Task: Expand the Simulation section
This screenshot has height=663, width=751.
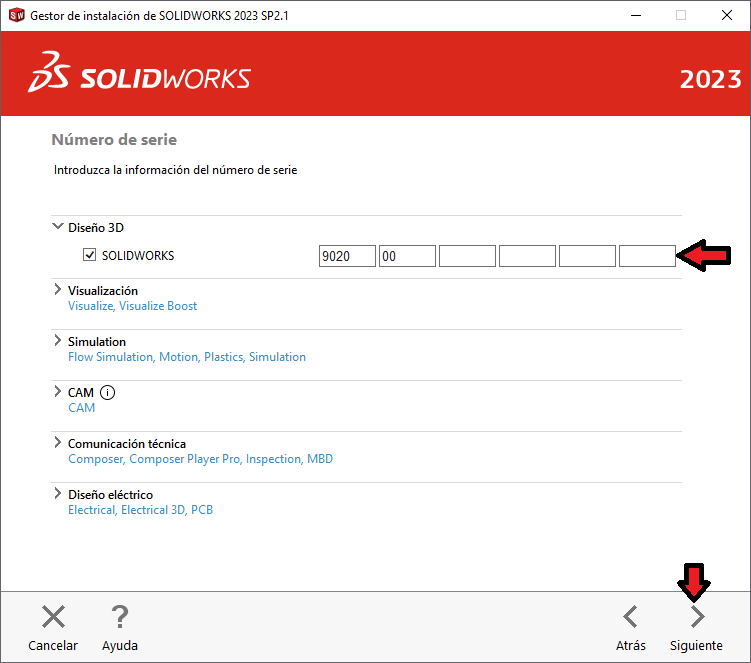Action: pyautogui.click(x=57, y=341)
